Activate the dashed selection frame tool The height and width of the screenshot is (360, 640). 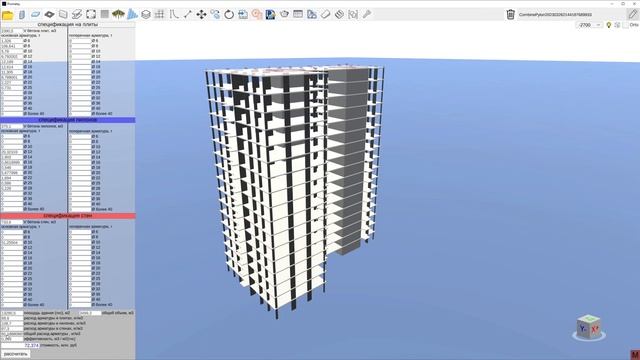coord(91,15)
